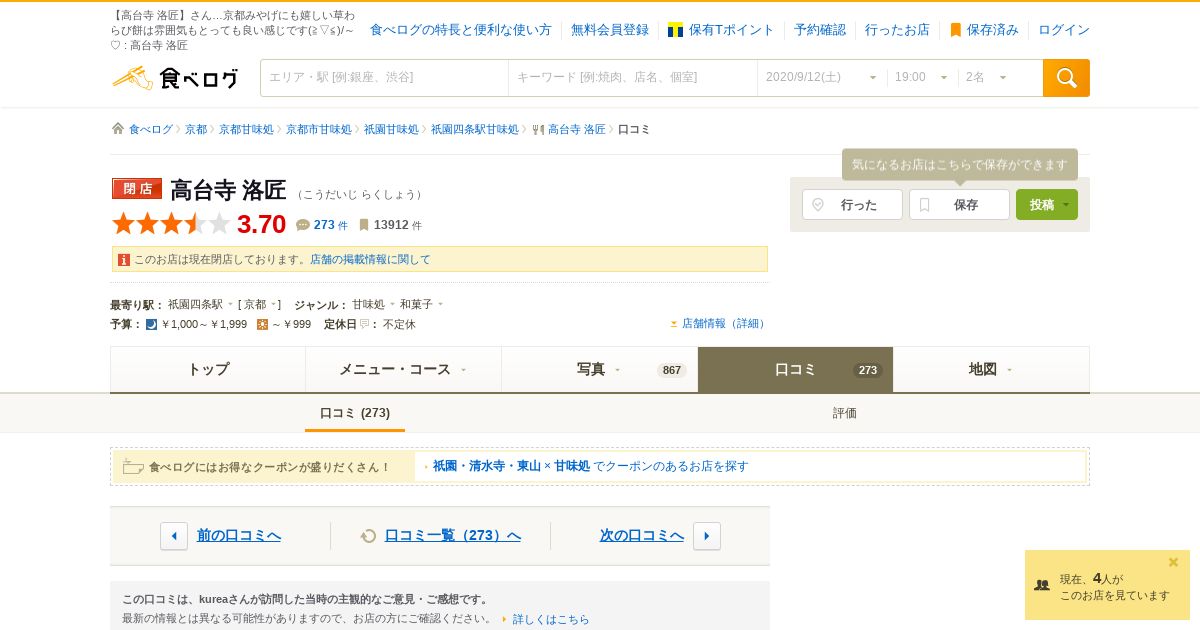1200x630 pixels.
Task: Select the 口コミ (273) sub-tab
Action: point(355,413)
